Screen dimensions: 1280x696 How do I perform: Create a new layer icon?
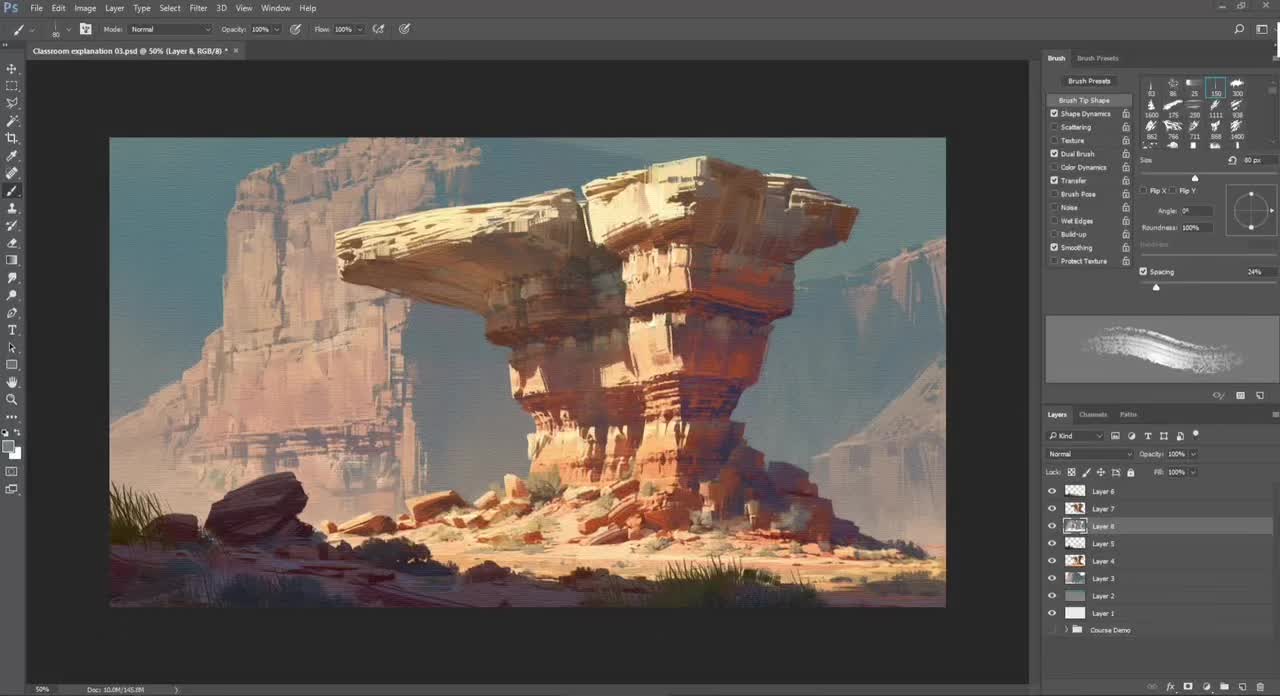pyautogui.click(x=1242, y=687)
